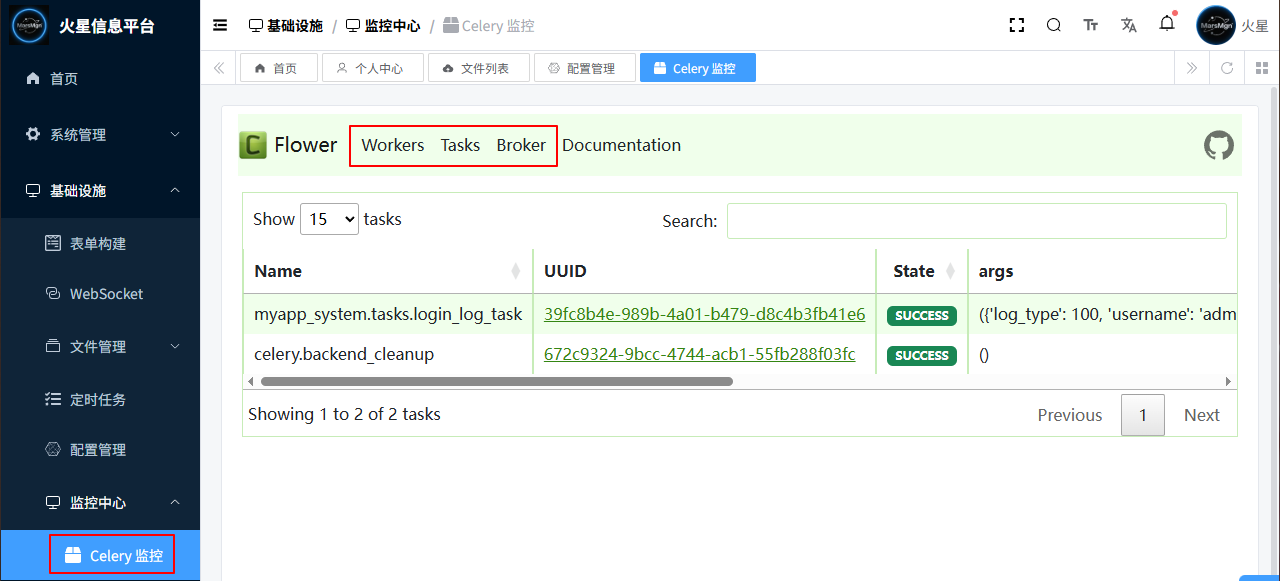Open the notification bell
1280x581 pixels.
(1167, 24)
